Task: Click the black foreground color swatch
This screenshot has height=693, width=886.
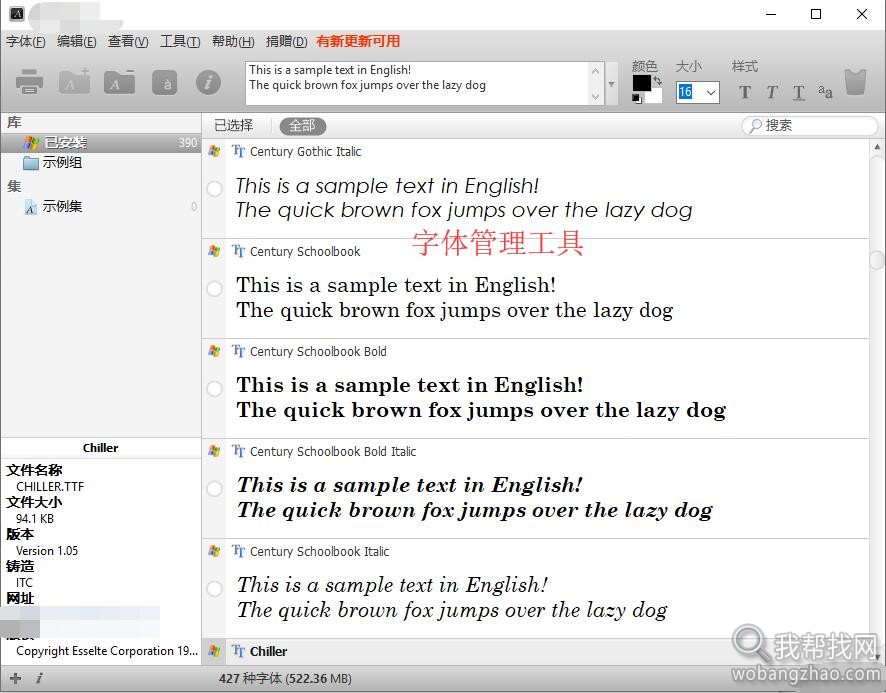Action: point(641,83)
